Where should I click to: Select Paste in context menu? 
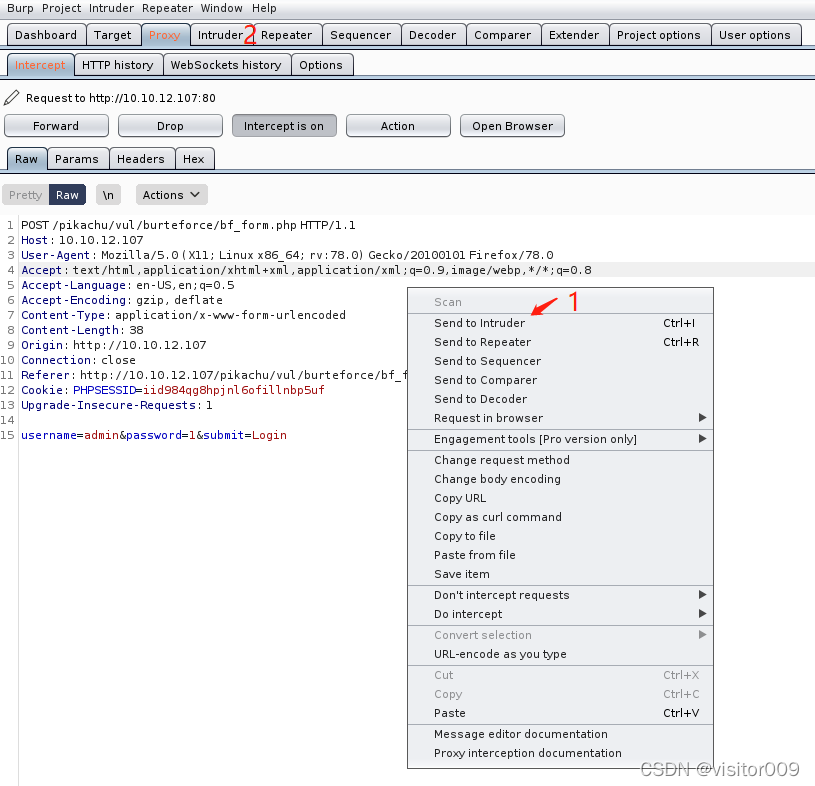(560, 713)
